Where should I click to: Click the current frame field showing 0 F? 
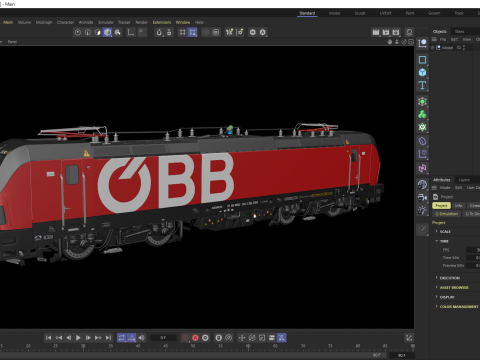pos(163,338)
